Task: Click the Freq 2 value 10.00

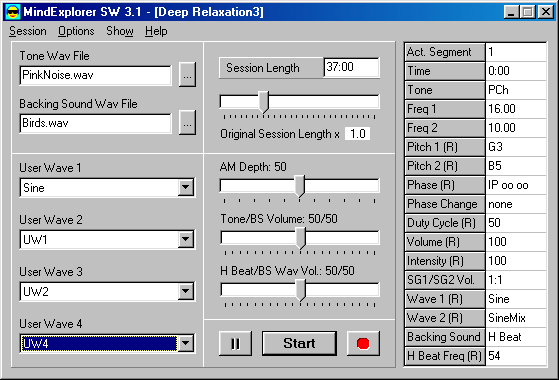Action: point(516,128)
